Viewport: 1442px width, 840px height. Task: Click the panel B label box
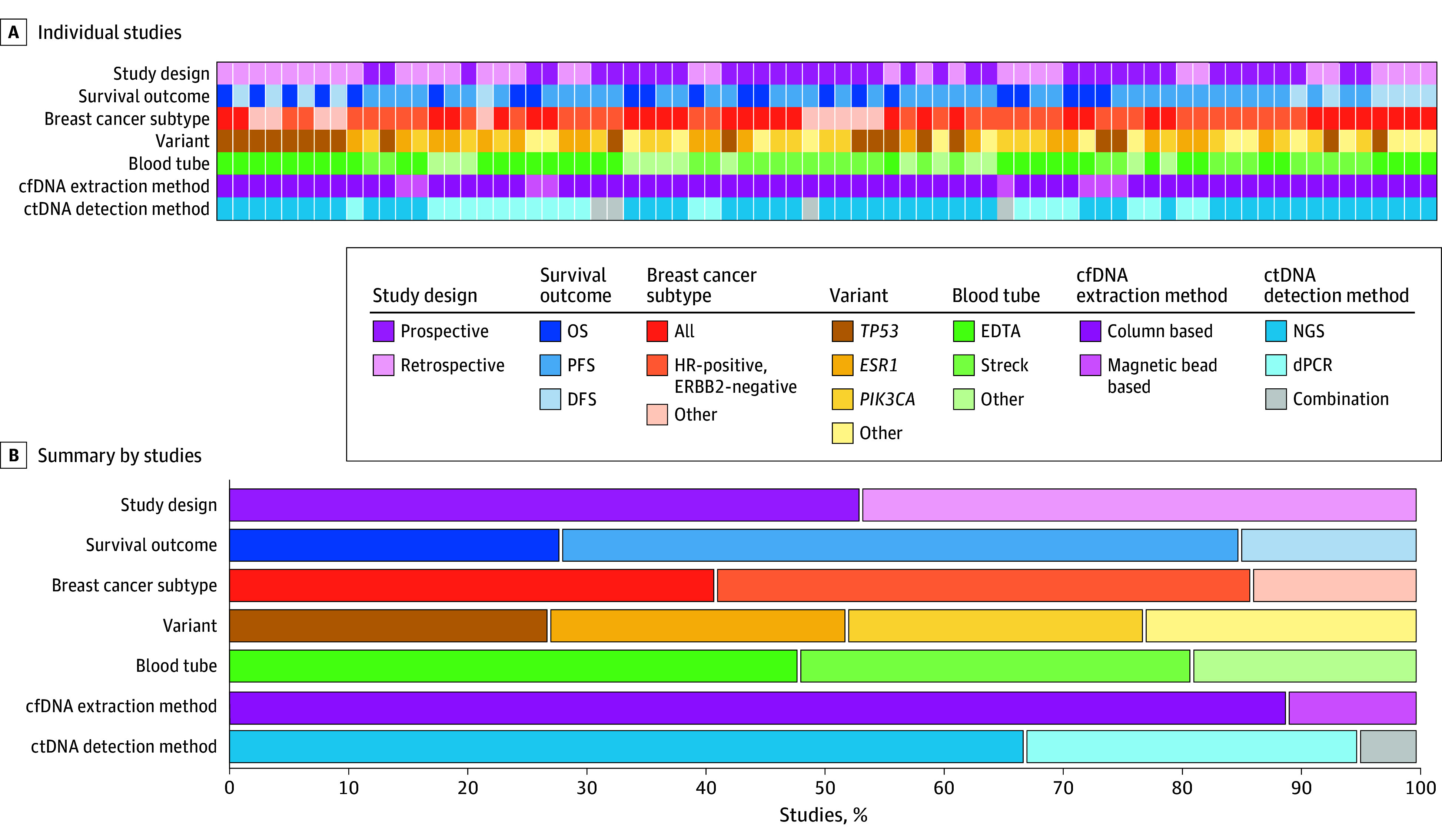click(14, 455)
